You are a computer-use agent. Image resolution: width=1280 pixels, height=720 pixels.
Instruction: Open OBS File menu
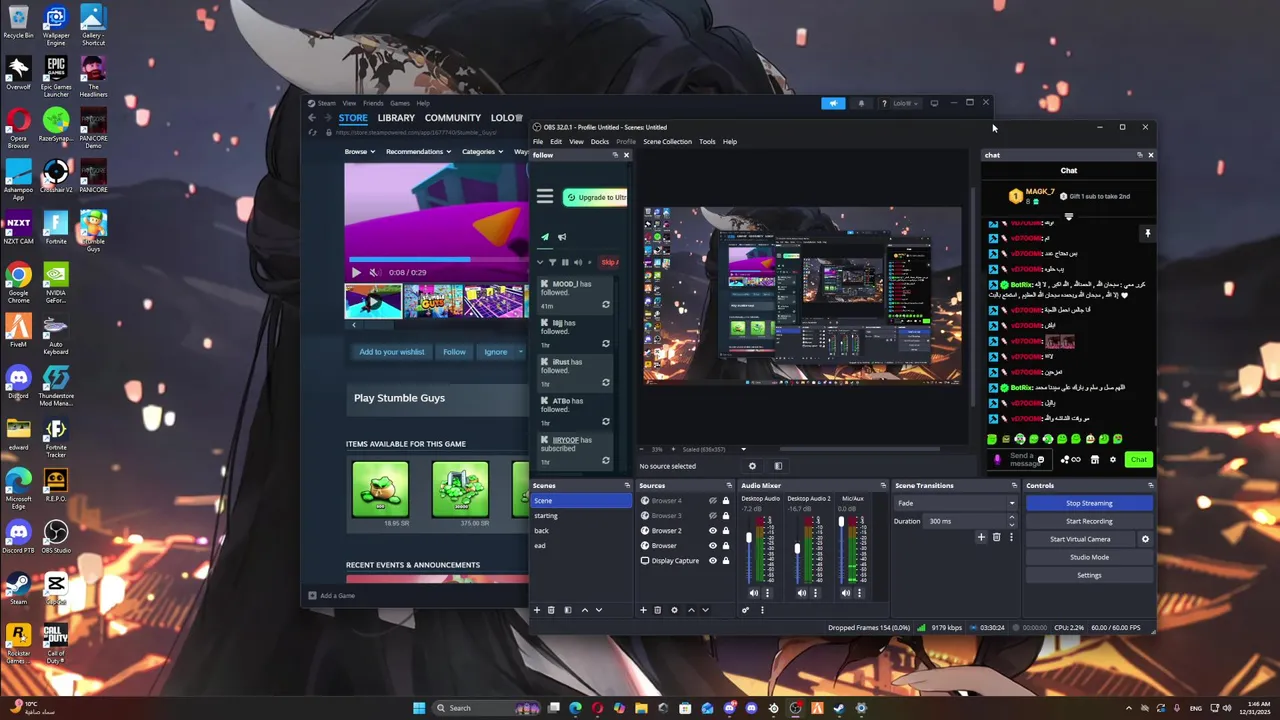click(x=538, y=142)
